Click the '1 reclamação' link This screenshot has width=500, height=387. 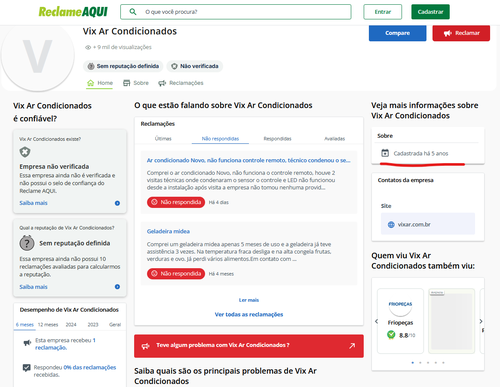coord(65,344)
